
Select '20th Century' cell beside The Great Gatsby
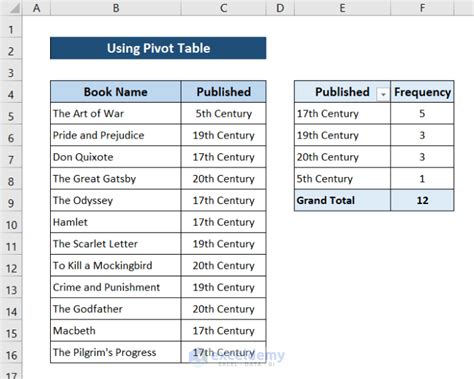[x=223, y=178]
